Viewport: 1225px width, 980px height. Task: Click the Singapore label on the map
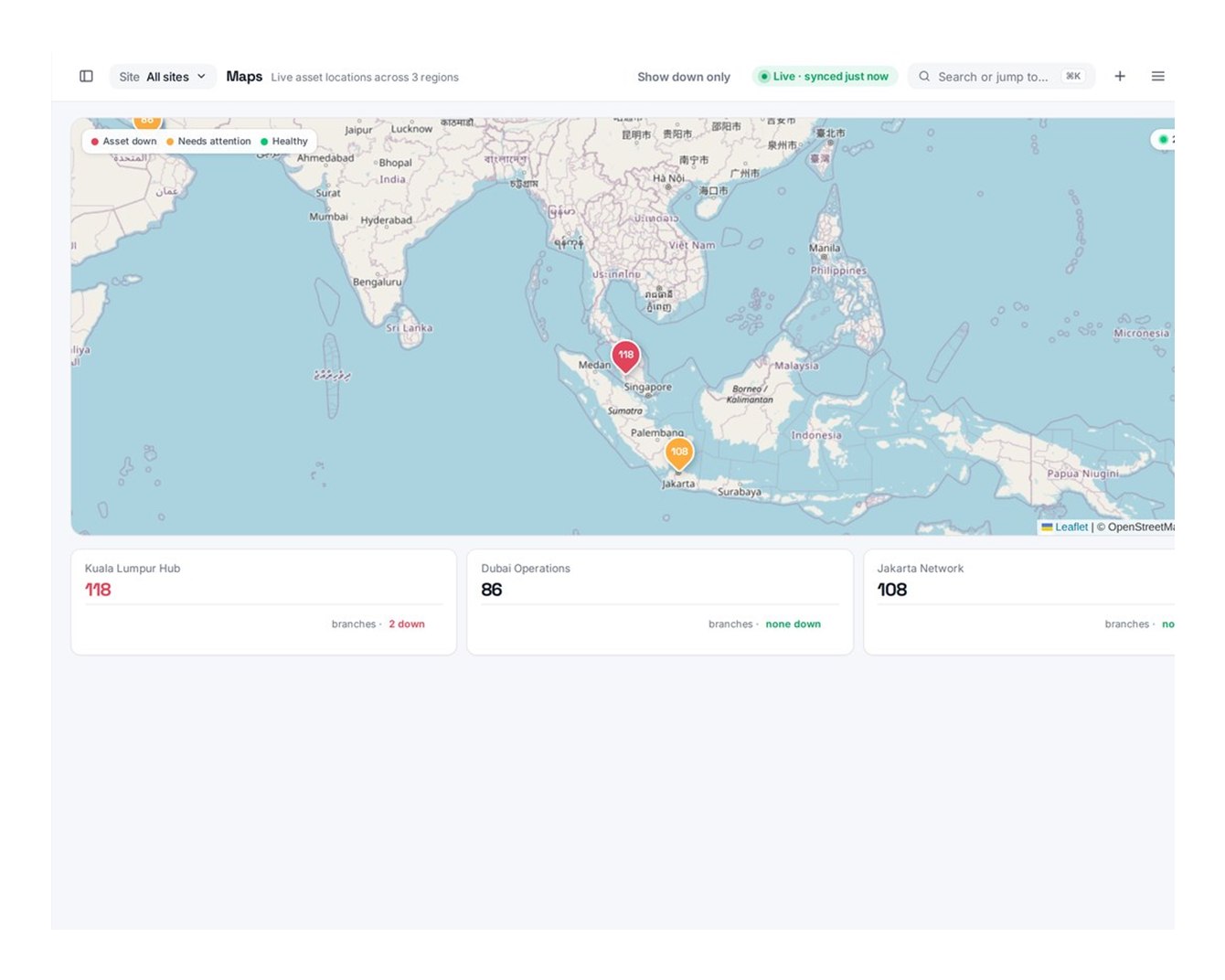(x=648, y=388)
